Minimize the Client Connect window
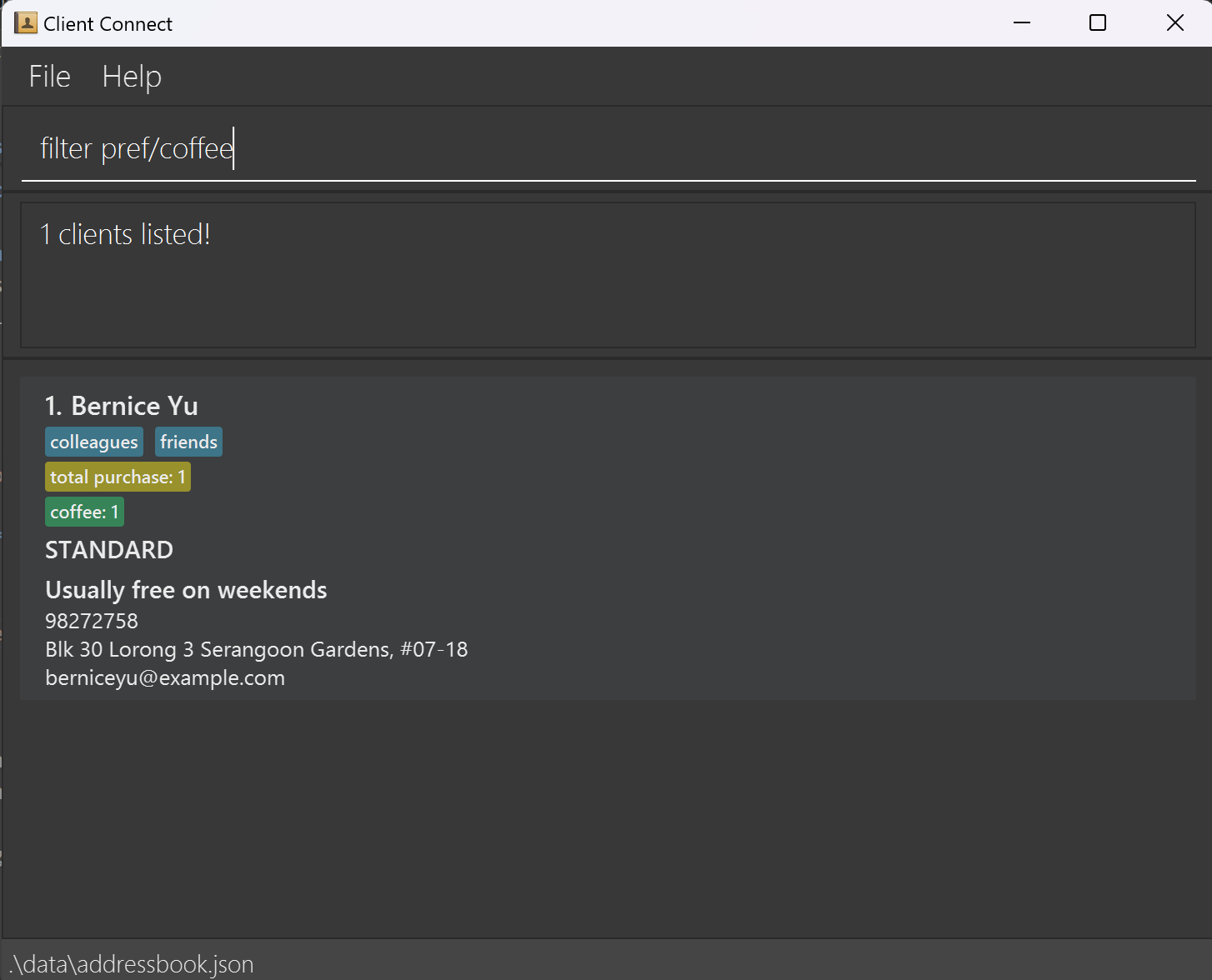This screenshot has height=980, width=1212. point(1022,23)
